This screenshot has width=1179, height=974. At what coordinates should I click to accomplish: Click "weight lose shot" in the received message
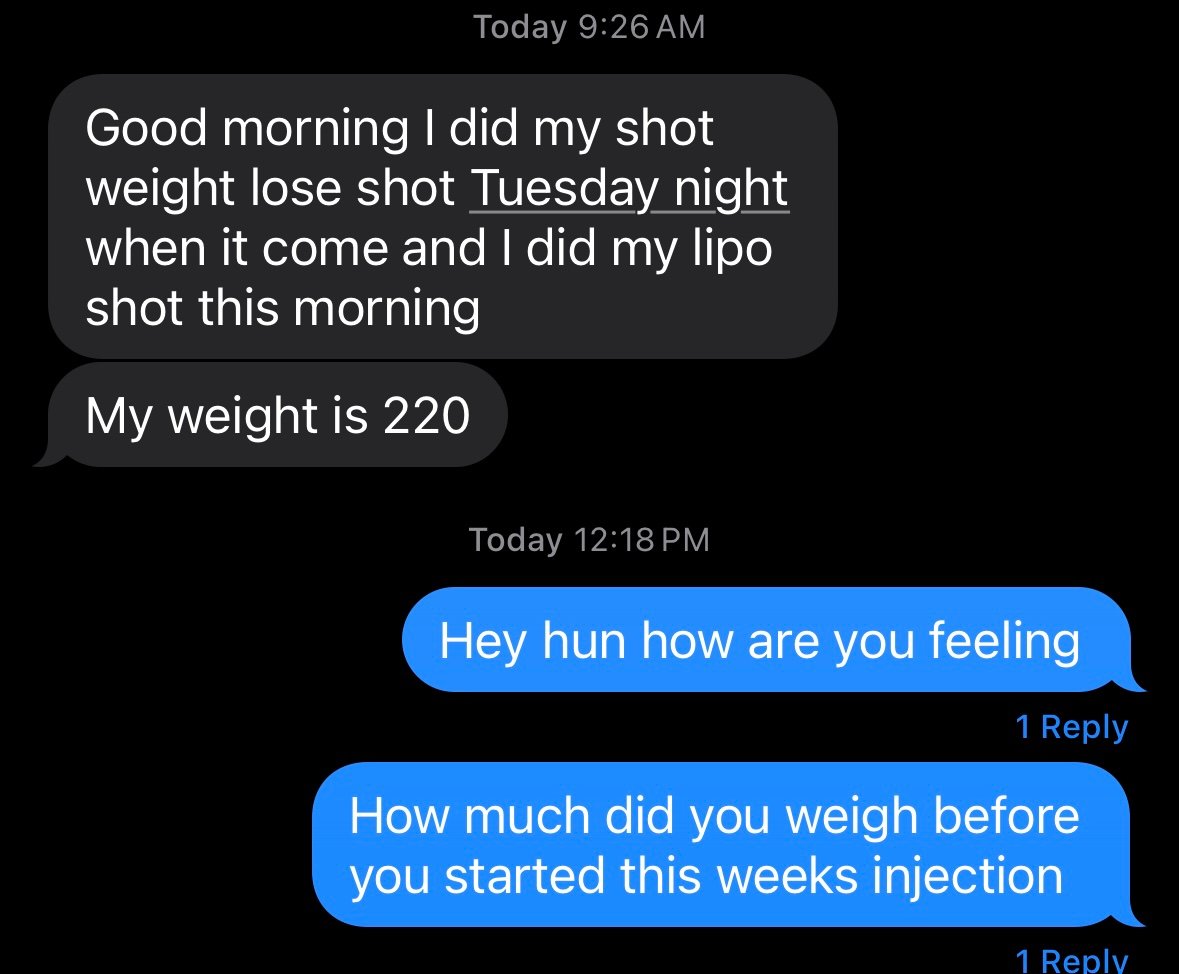pyautogui.click(x=270, y=188)
